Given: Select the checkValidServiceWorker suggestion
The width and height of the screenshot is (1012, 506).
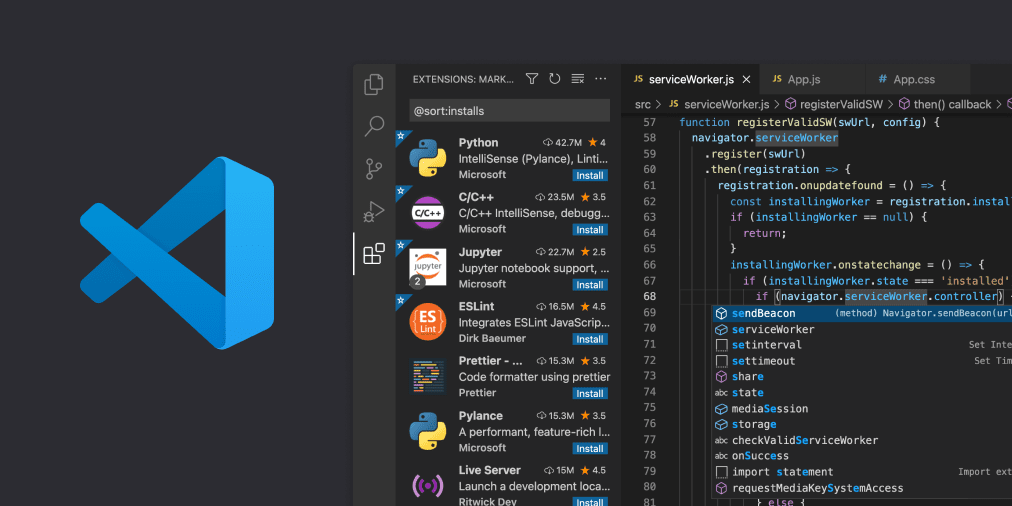Looking at the screenshot, I should (x=862, y=440).
